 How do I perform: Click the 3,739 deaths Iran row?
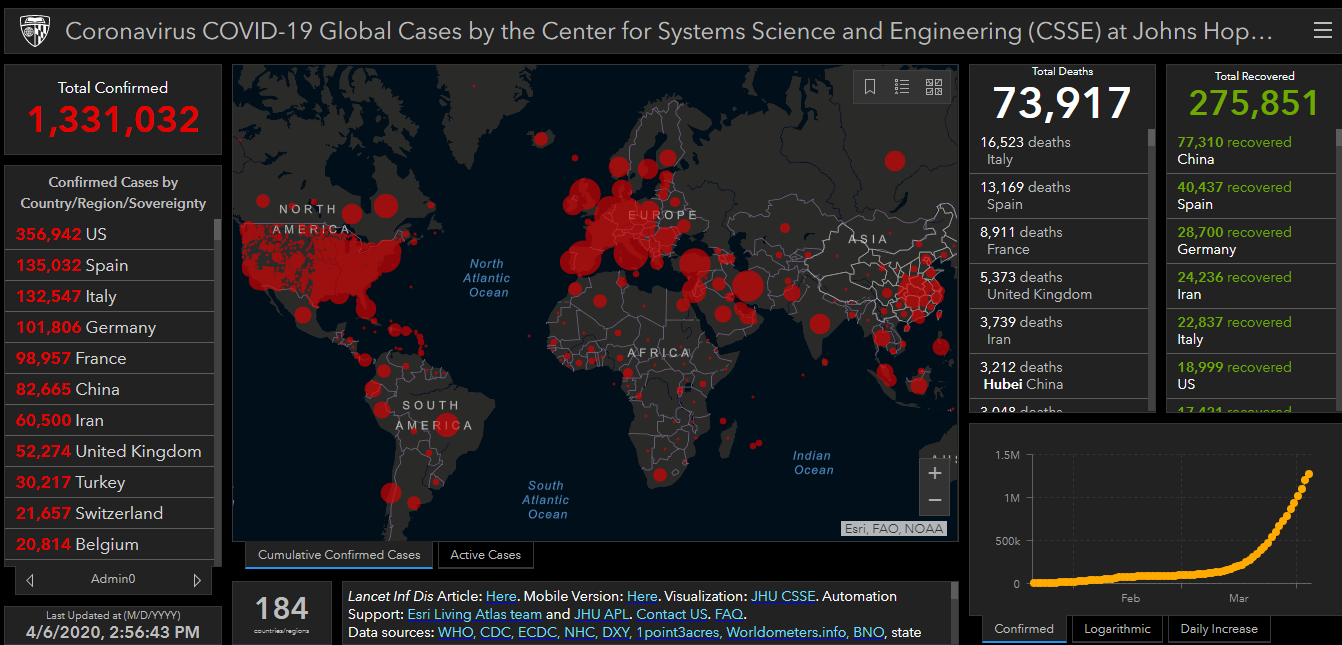(1058, 331)
